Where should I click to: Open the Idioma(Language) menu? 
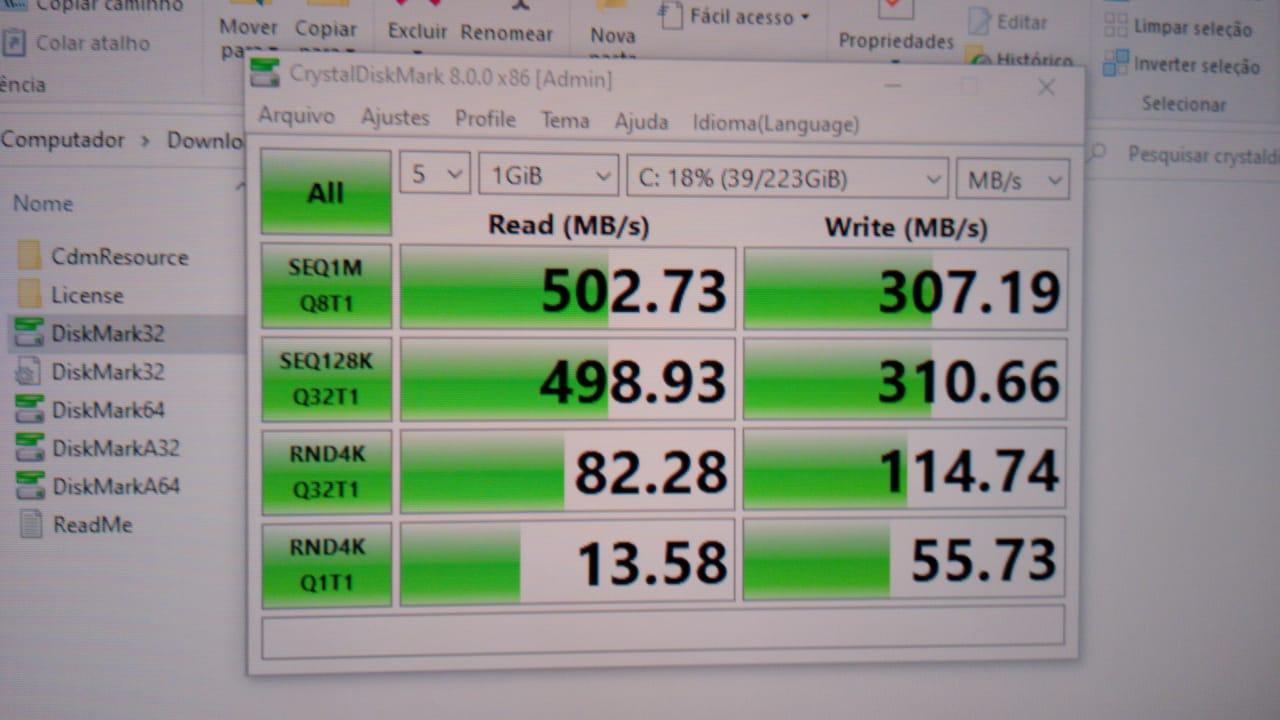coord(776,124)
